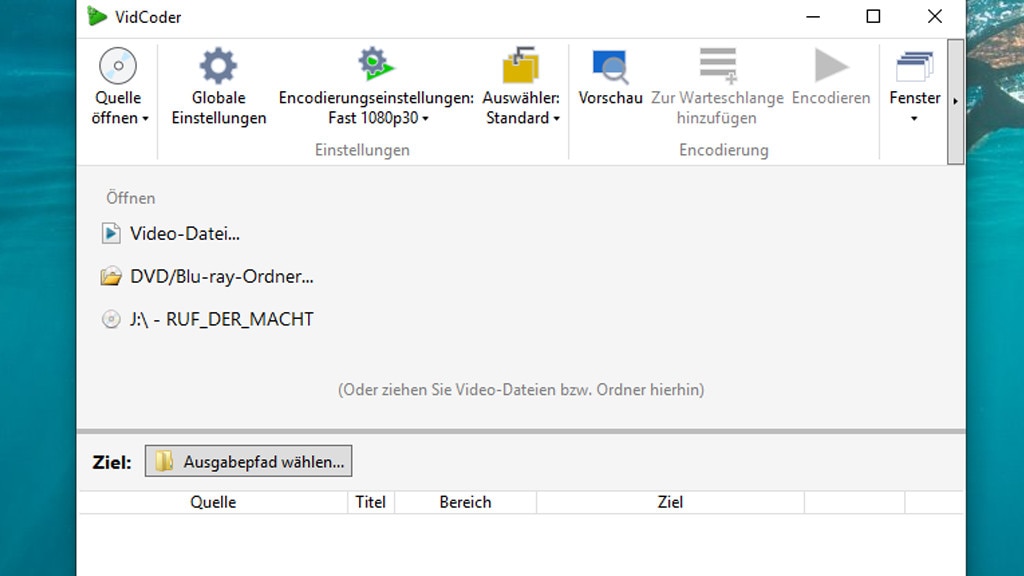Click the Bereich column header
The height and width of the screenshot is (576, 1024).
465,501
